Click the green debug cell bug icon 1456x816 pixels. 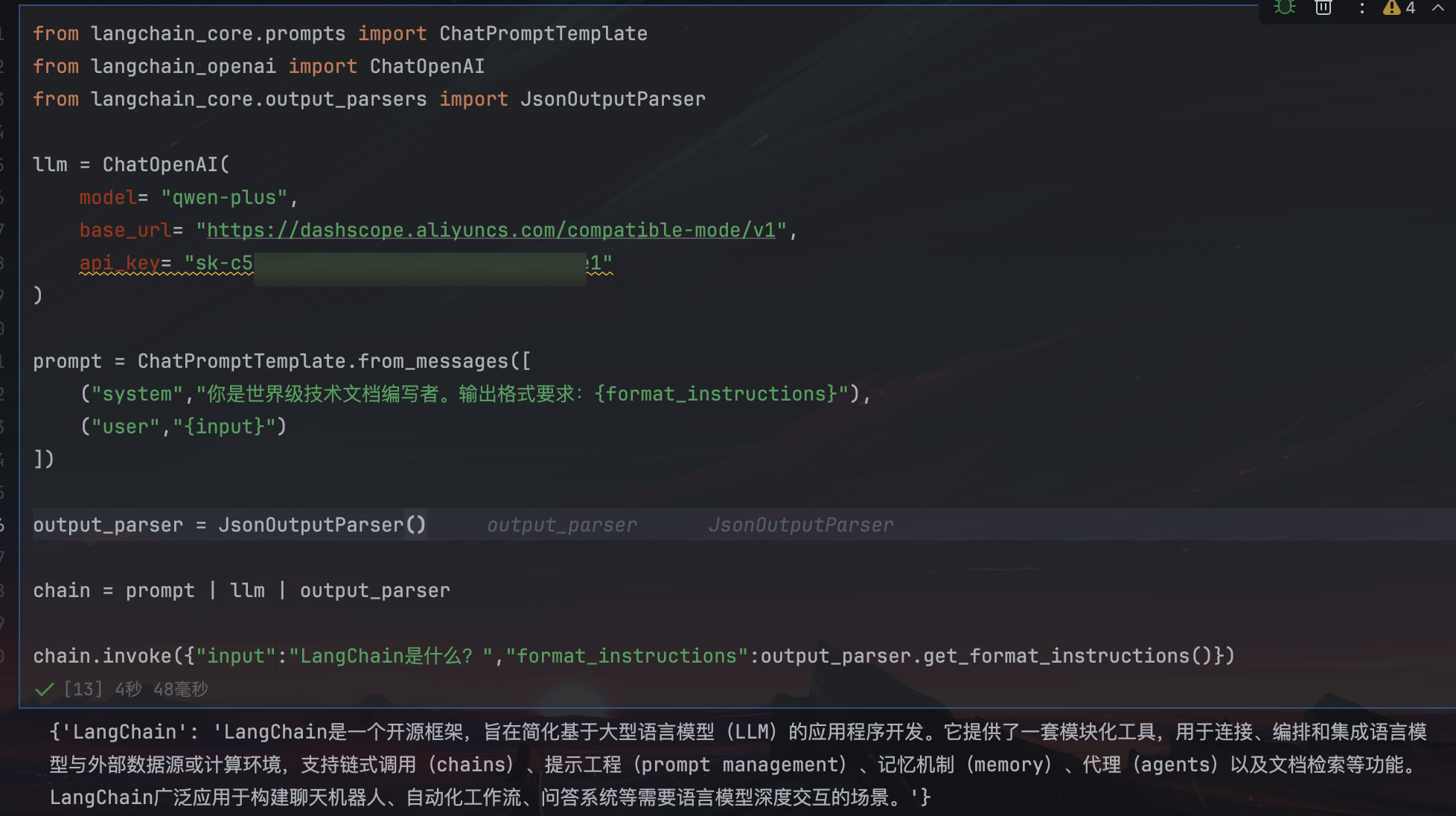pyautogui.click(x=1284, y=7)
